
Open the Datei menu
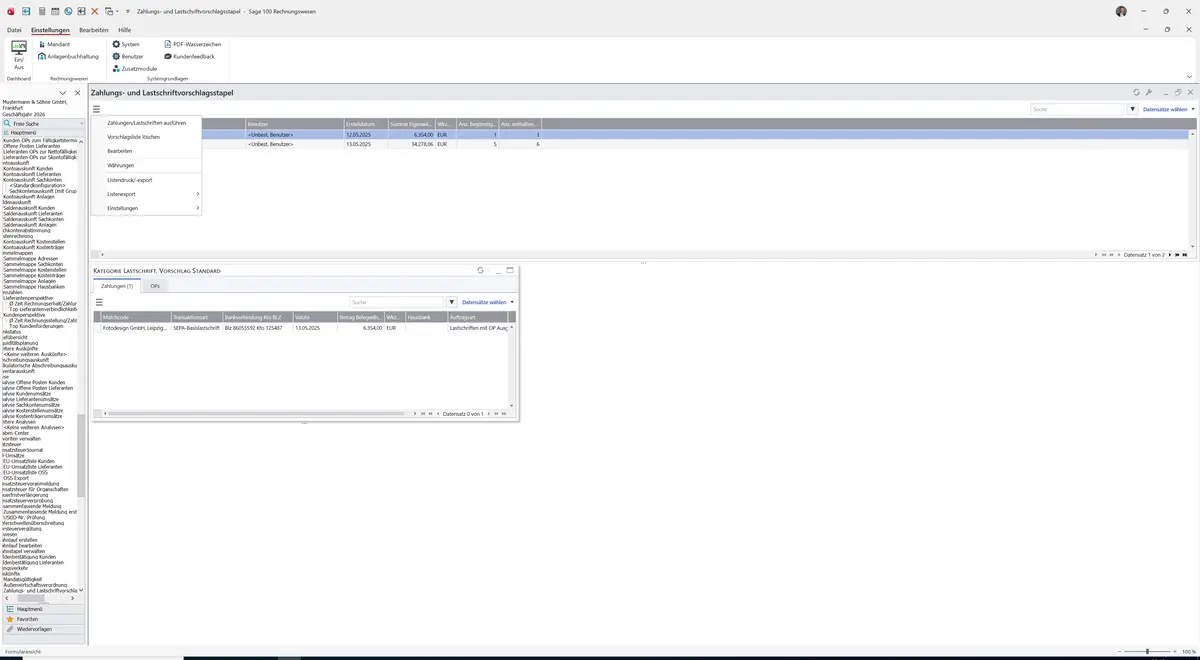(14, 30)
